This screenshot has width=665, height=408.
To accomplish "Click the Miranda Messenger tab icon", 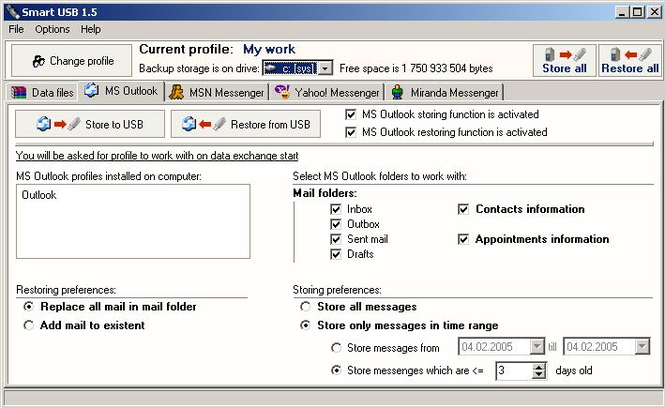I will [397, 92].
